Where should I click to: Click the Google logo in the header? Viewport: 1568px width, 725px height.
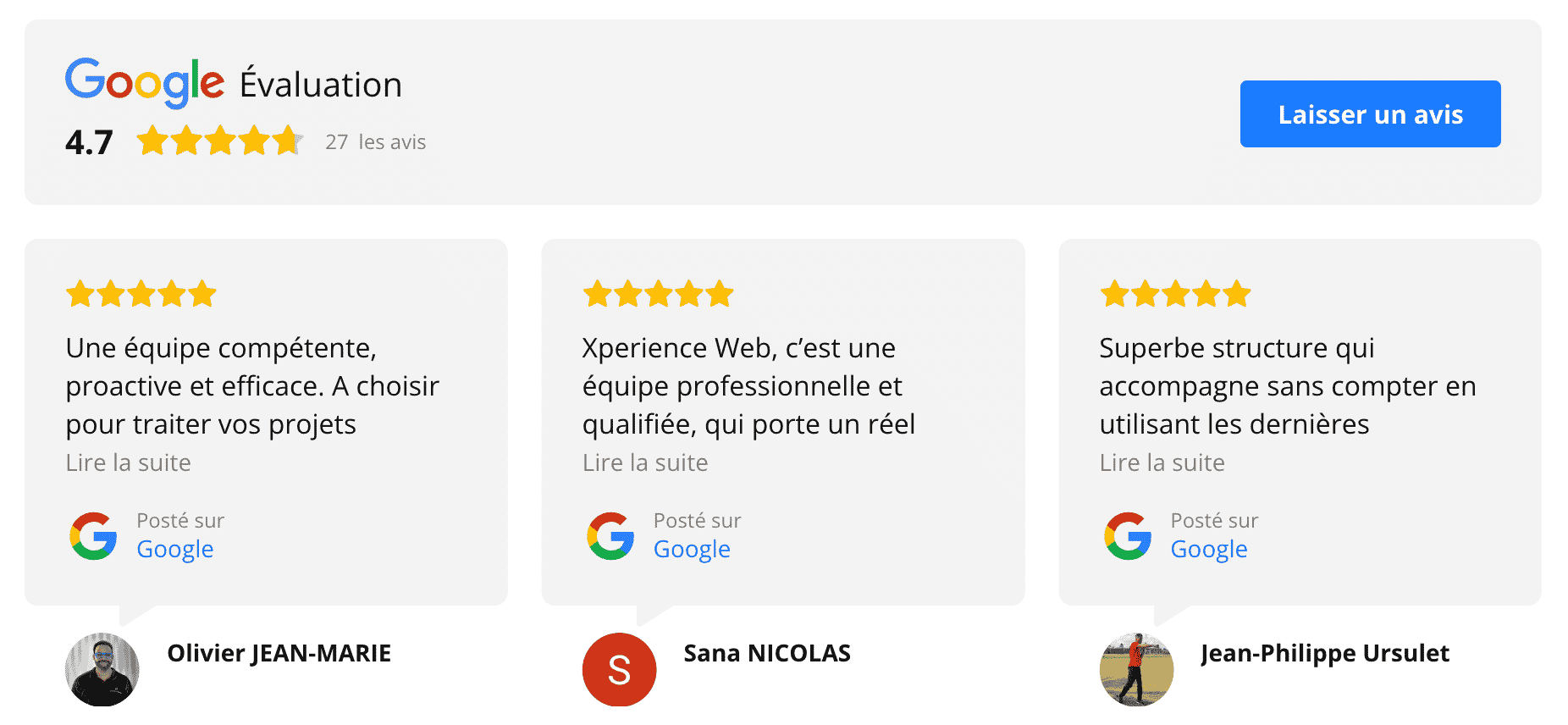click(x=145, y=82)
